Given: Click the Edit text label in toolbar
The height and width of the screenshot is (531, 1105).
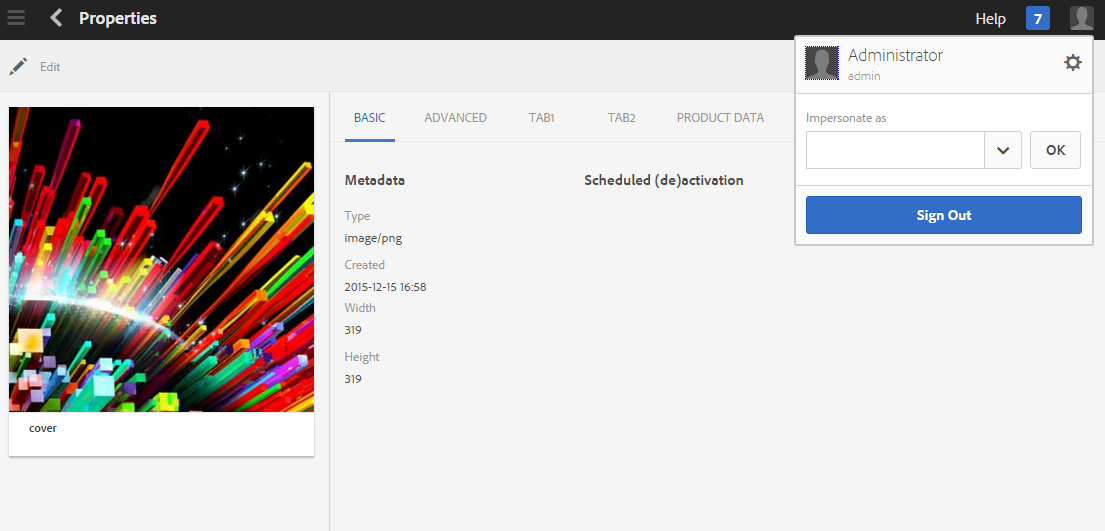Looking at the screenshot, I should point(50,67).
